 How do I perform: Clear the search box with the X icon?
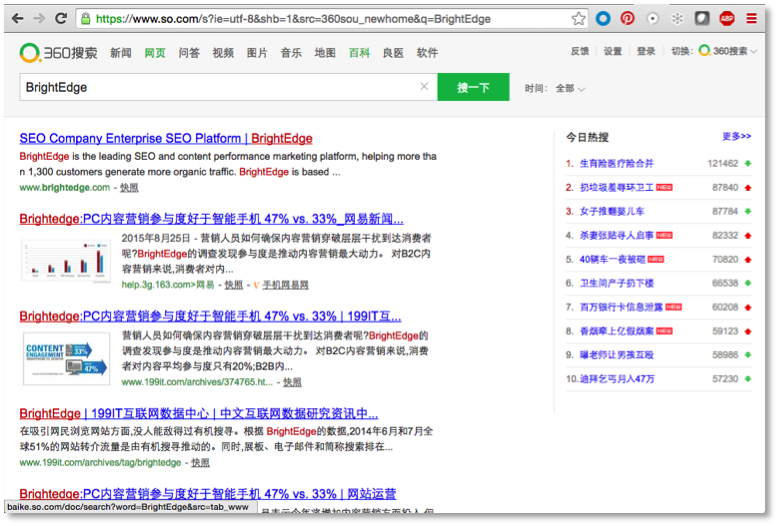click(x=424, y=86)
